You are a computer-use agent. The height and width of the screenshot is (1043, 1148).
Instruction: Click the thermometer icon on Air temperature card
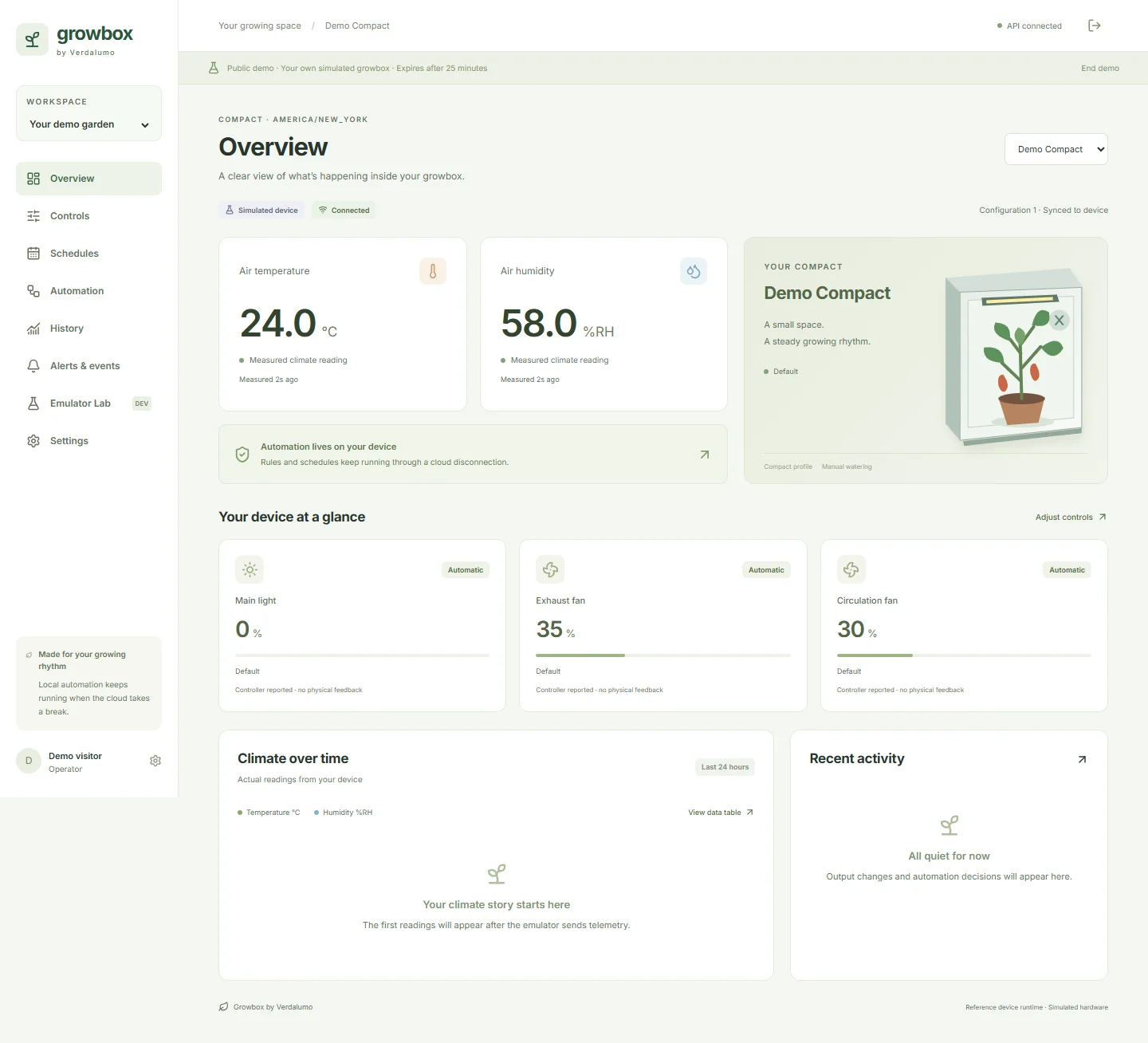tap(433, 271)
